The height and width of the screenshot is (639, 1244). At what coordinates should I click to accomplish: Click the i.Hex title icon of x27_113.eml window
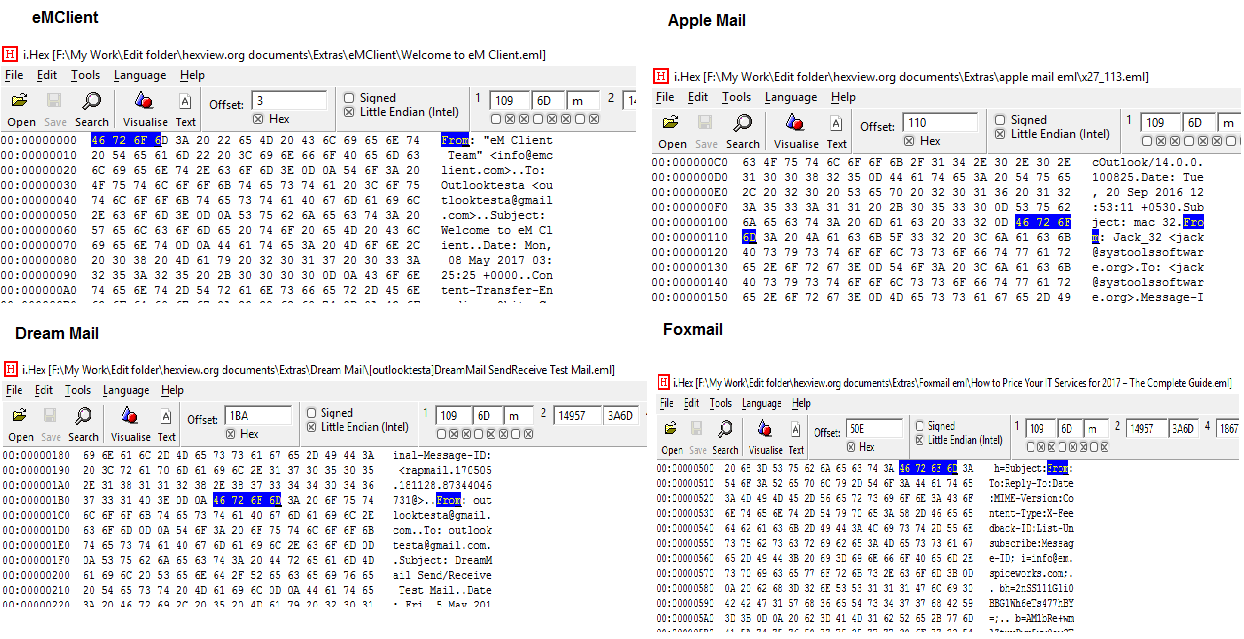pos(660,76)
